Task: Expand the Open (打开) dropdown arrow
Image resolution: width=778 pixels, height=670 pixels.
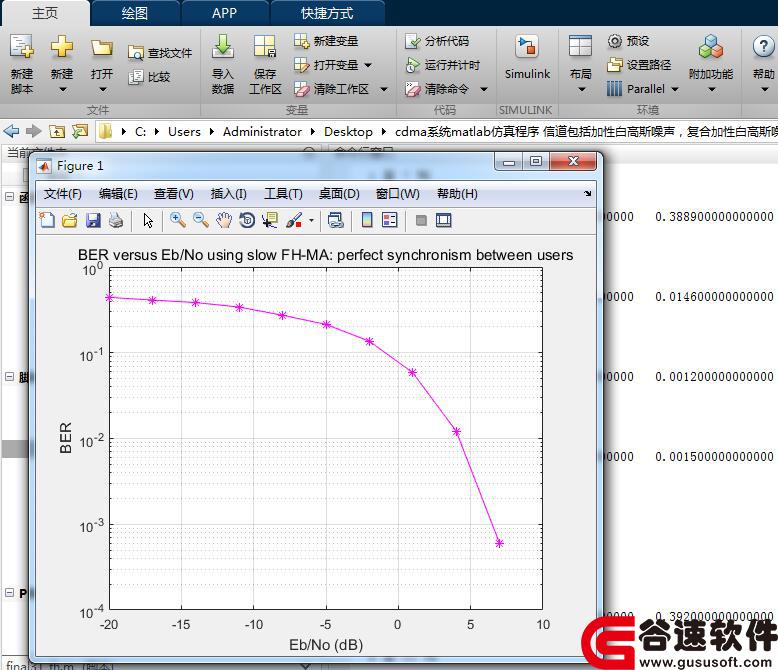Action: coord(103,90)
